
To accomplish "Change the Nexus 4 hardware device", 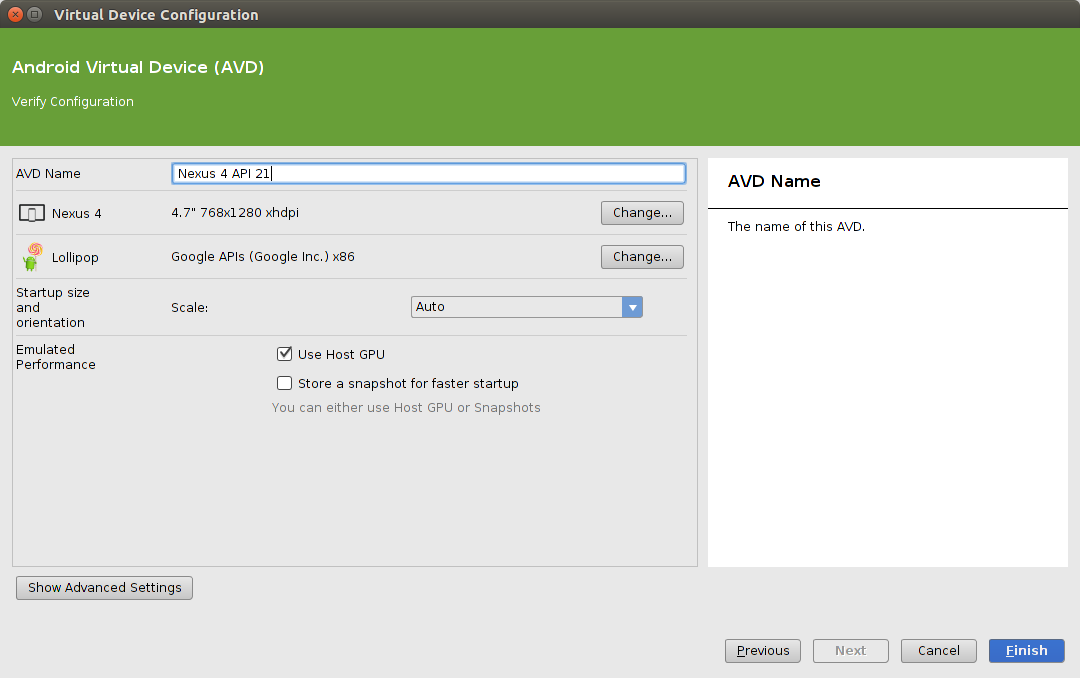I will click(x=642, y=213).
